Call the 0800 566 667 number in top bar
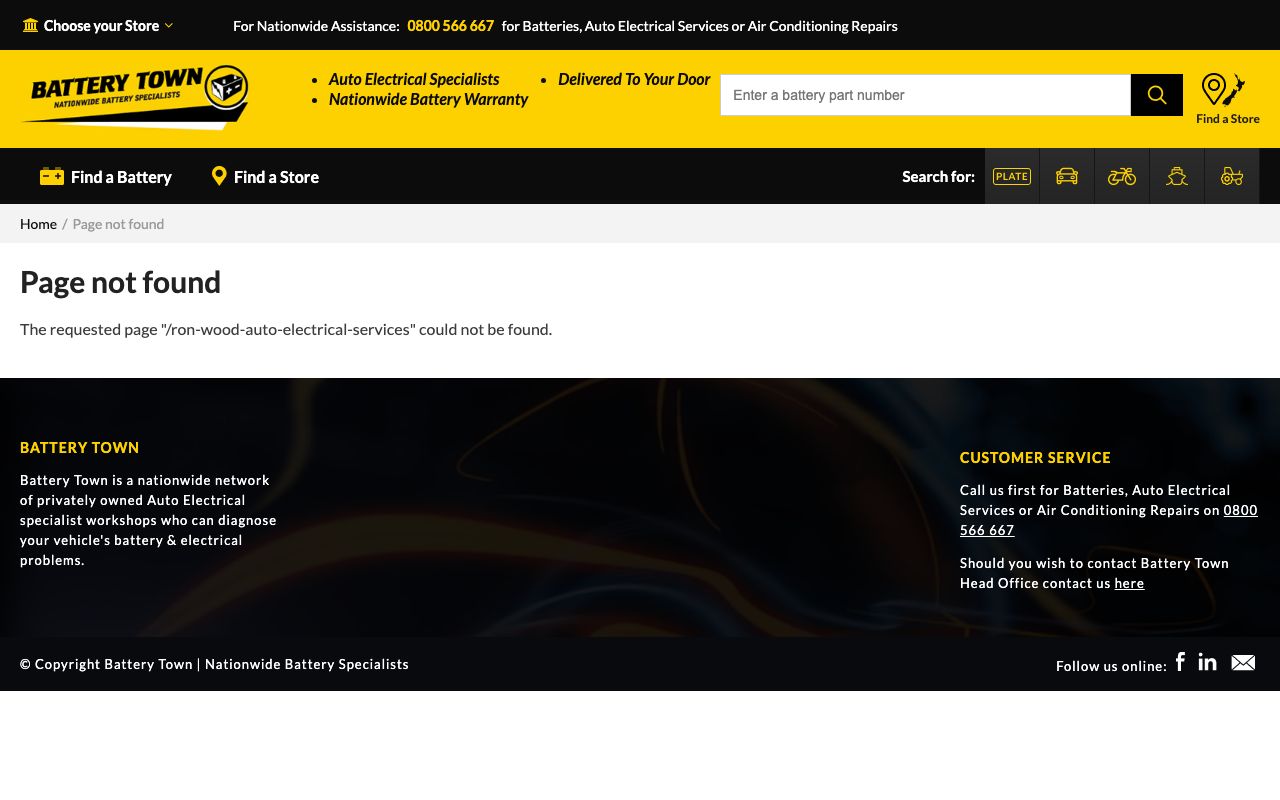Screen dimensions: 1280x800 pyautogui.click(x=450, y=26)
